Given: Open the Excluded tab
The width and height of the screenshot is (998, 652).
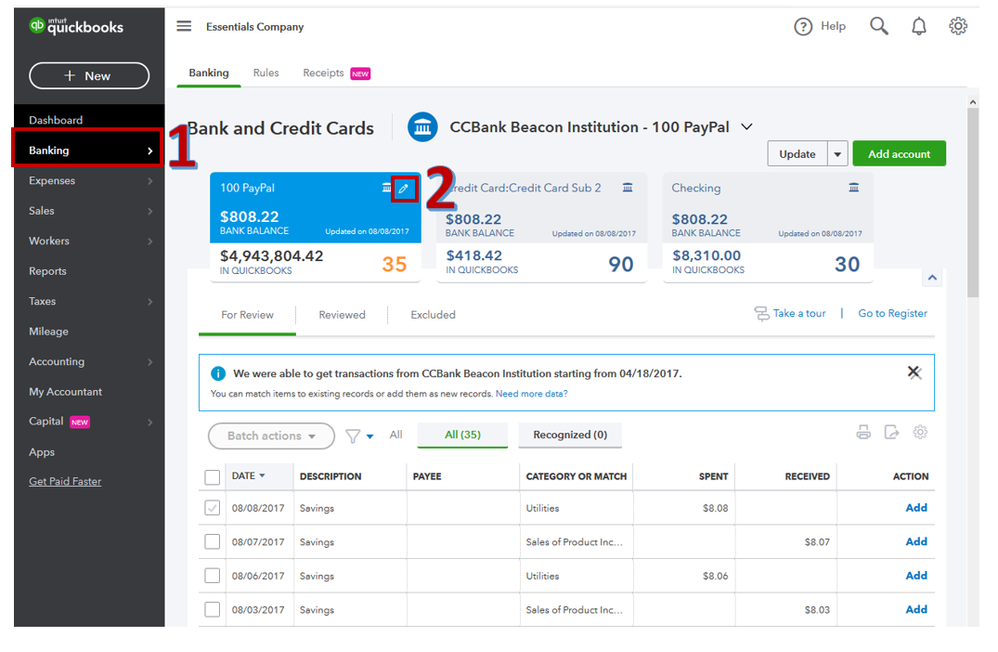Looking at the screenshot, I should (433, 315).
